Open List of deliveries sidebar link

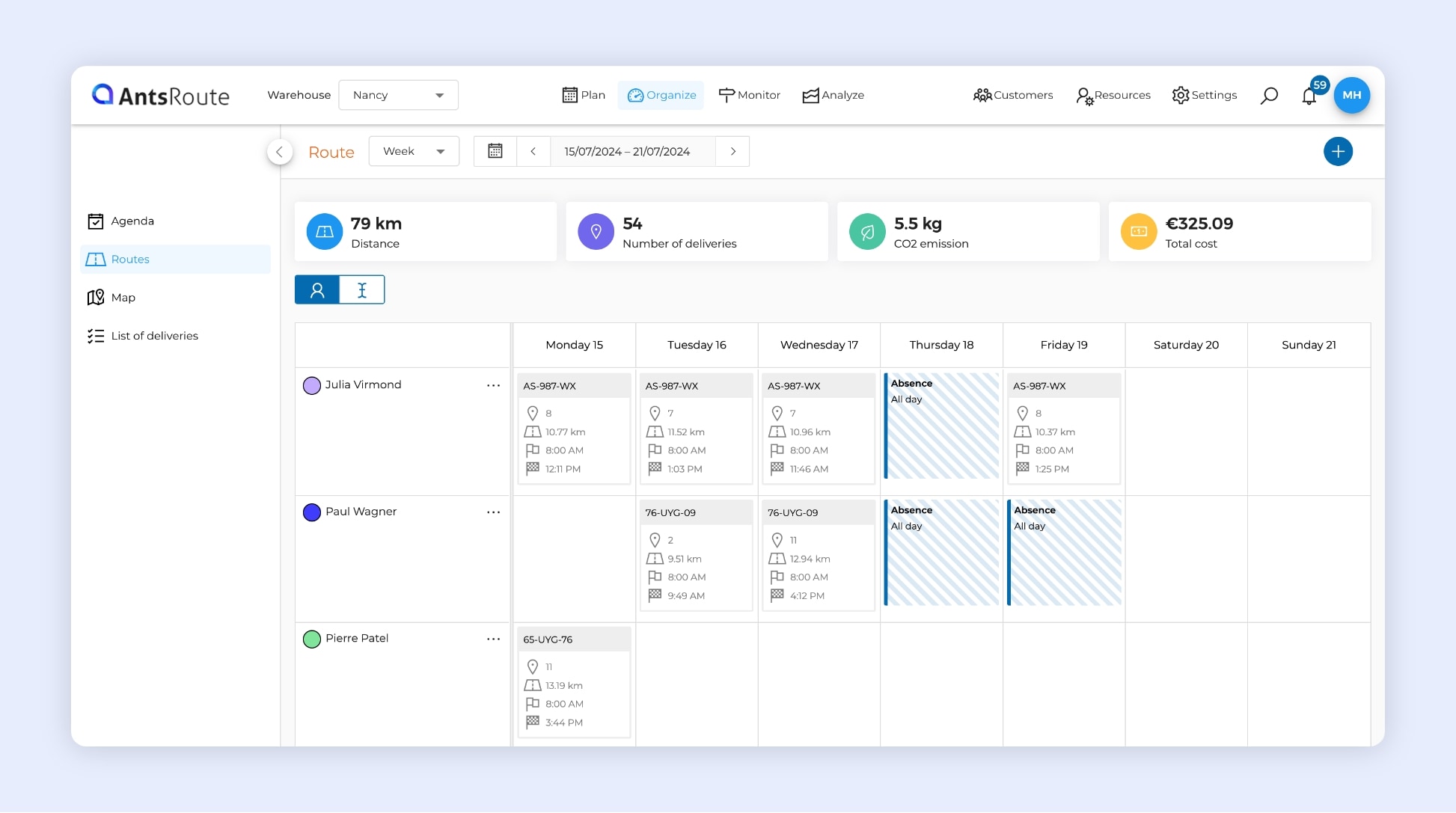(154, 336)
